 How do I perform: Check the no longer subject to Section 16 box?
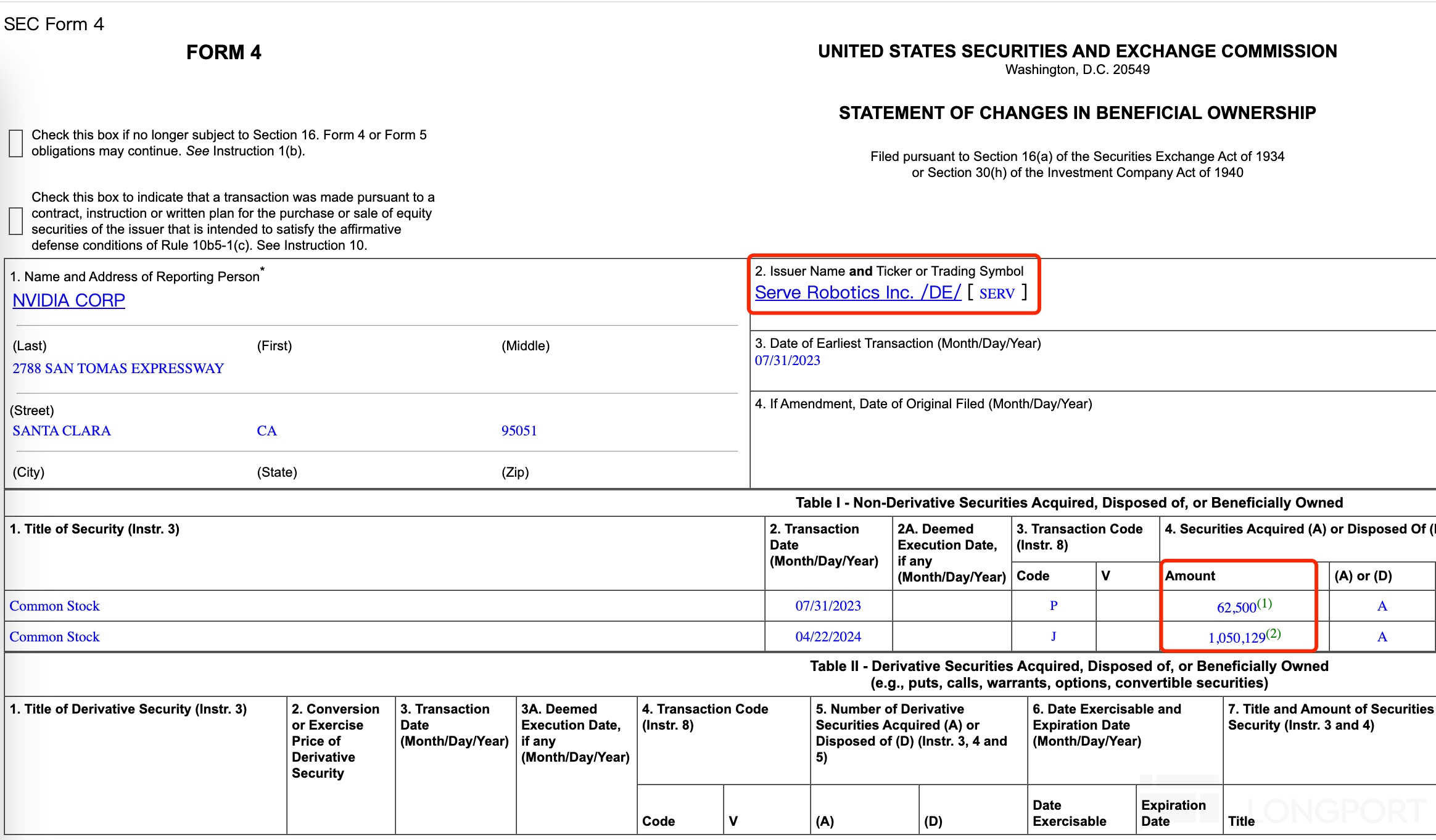tap(16, 143)
